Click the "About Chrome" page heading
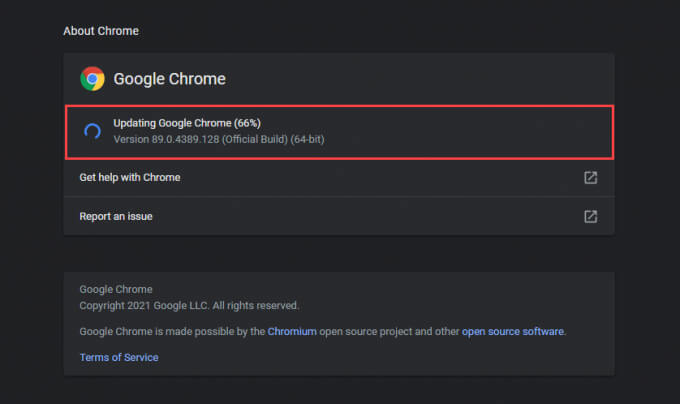The width and height of the screenshot is (680, 404). click(101, 31)
